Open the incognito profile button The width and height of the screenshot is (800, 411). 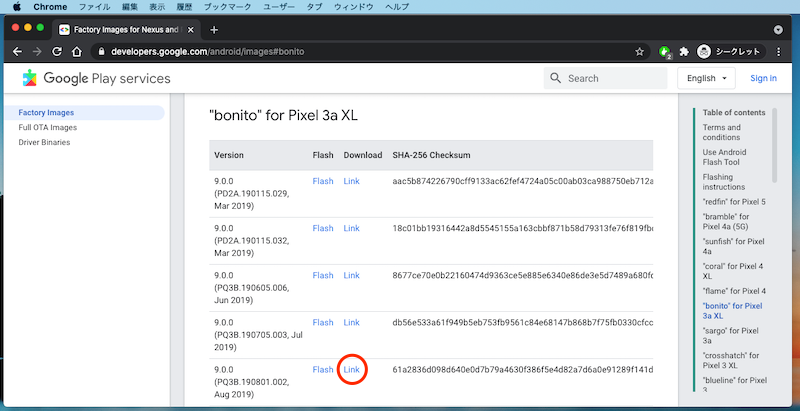(x=728, y=51)
